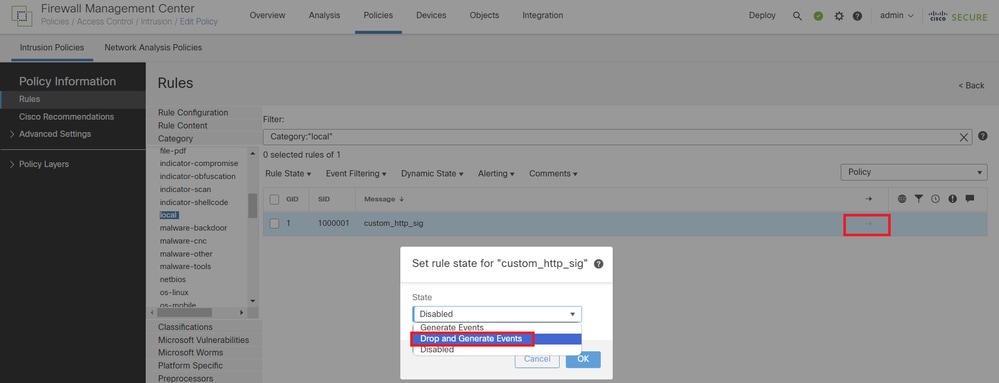This screenshot has height=383, width=999.
Task: Select the malware-cnc category
Action: pos(183,241)
